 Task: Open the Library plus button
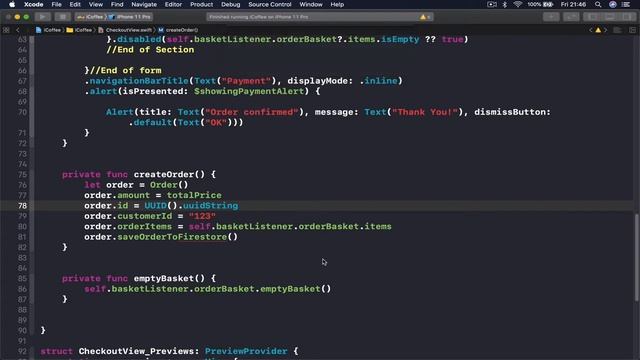551,17
